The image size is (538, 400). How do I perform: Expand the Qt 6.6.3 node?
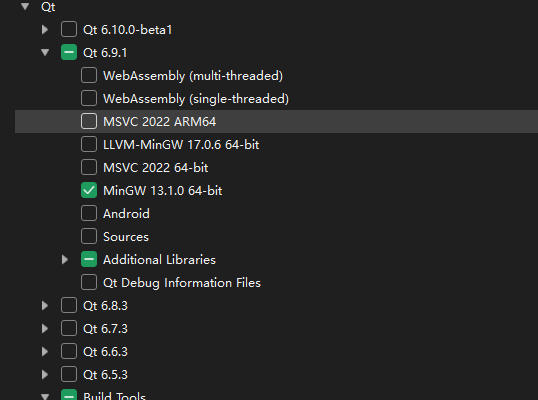45,352
